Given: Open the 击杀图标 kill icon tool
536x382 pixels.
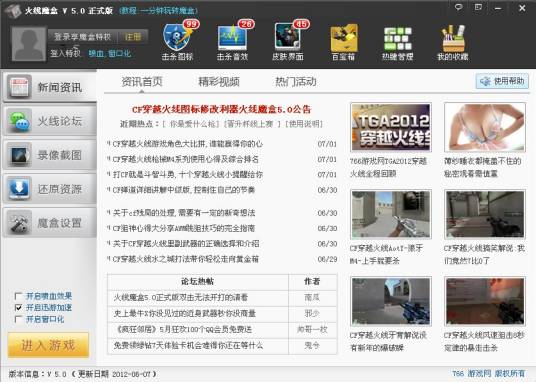Looking at the screenshot, I should pyautogui.click(x=178, y=41).
